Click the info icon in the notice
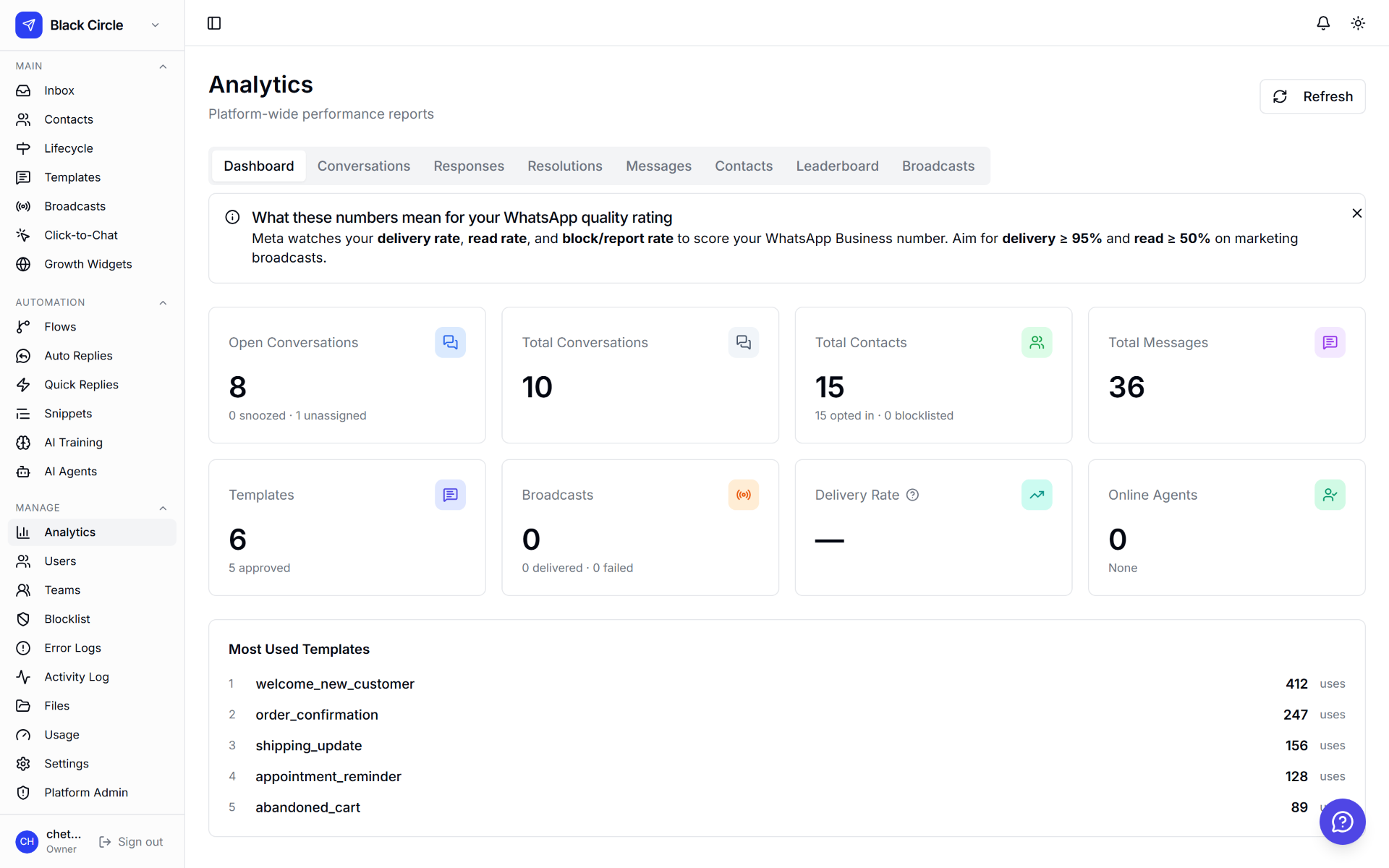Image resolution: width=1389 pixels, height=868 pixels. (232, 217)
